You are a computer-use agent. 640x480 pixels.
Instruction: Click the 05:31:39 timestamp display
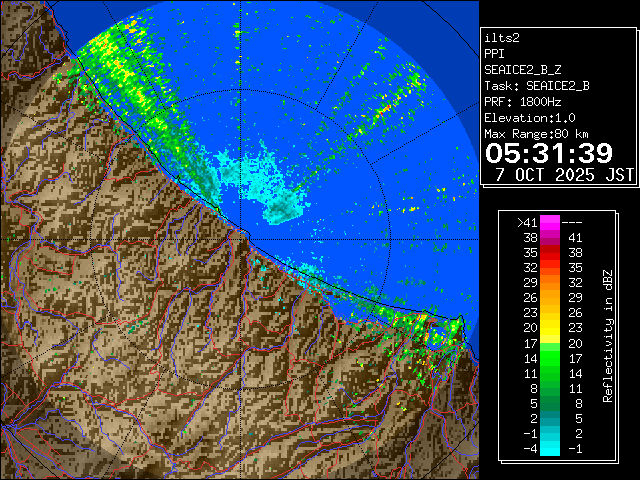pyautogui.click(x=549, y=153)
